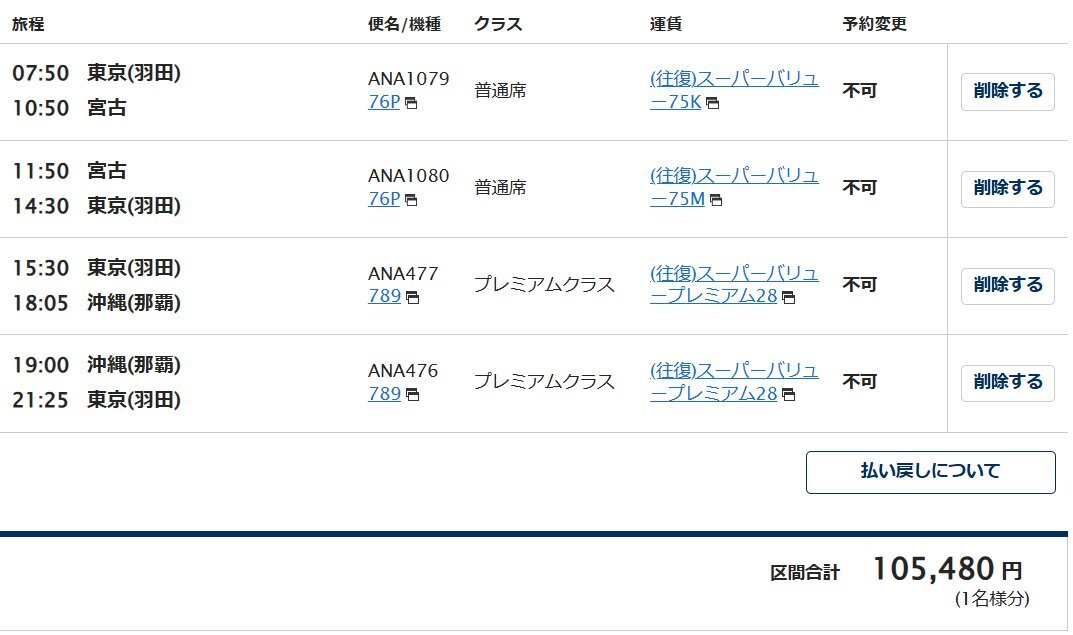The width and height of the screenshot is (1073, 635).
Task: Click new-window icon after ANA477 プレミアム28 fare
Action: pyautogui.click(x=788, y=298)
